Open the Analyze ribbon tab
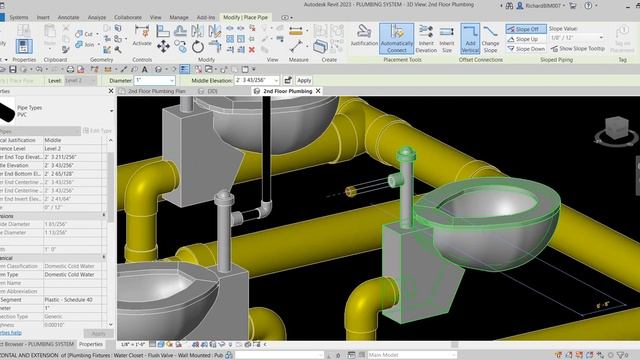This screenshot has height=360, width=640. coord(97,18)
